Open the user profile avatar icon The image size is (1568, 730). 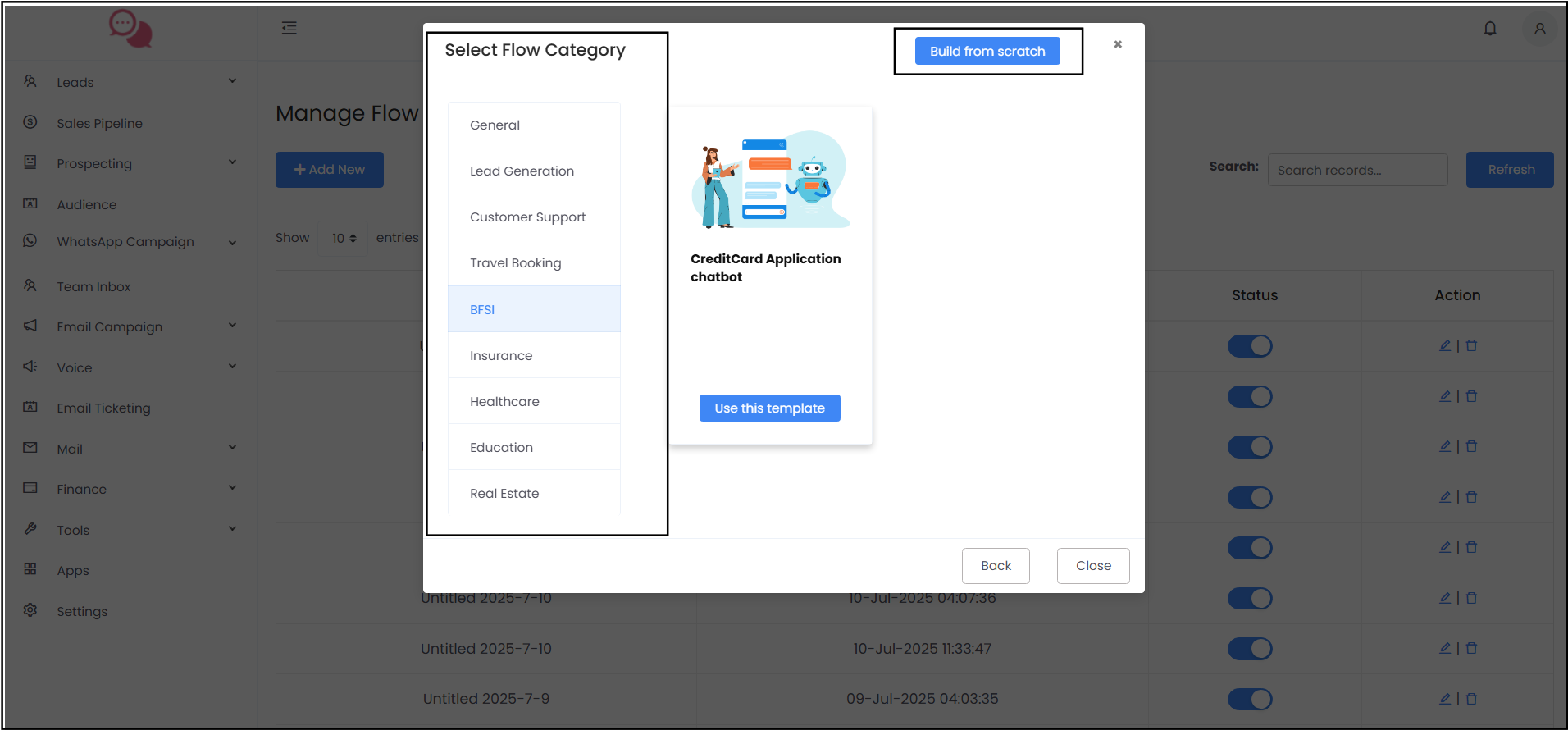coord(1539,29)
